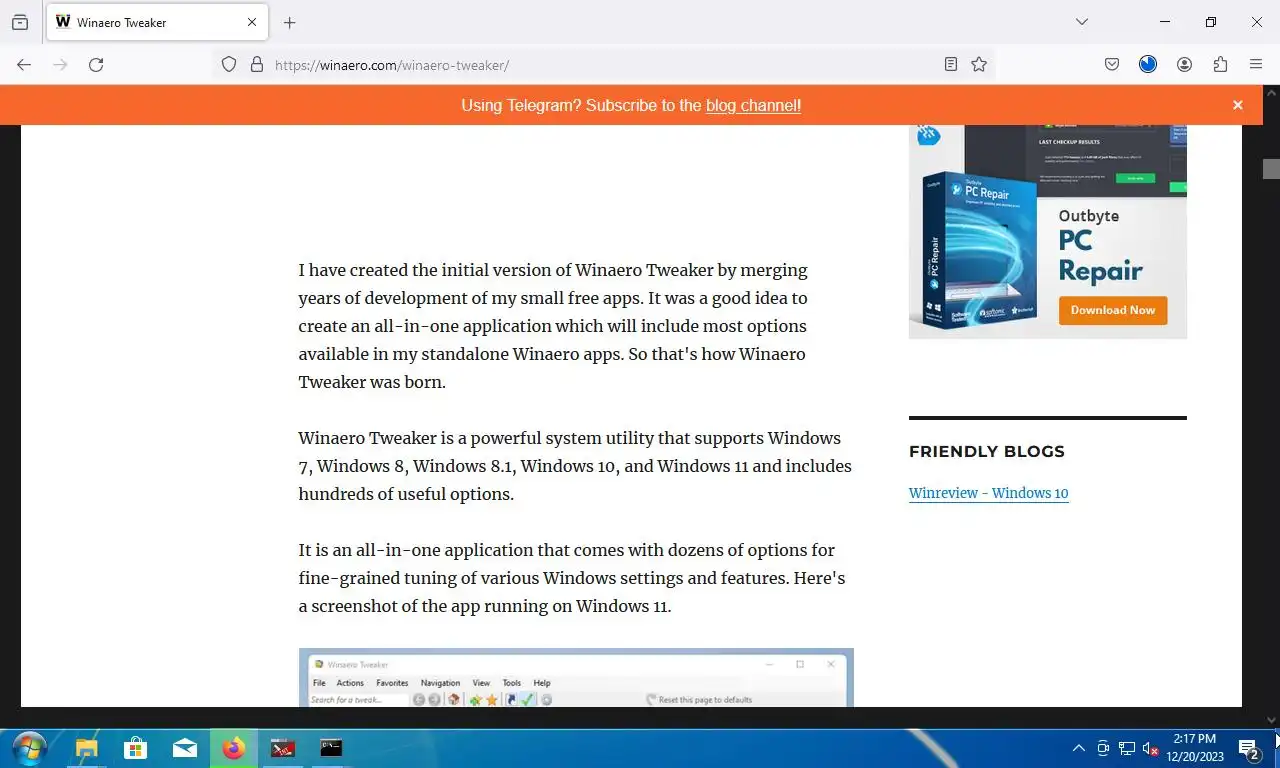
Task: Open the Firefox account icon
Action: pos(1184,64)
